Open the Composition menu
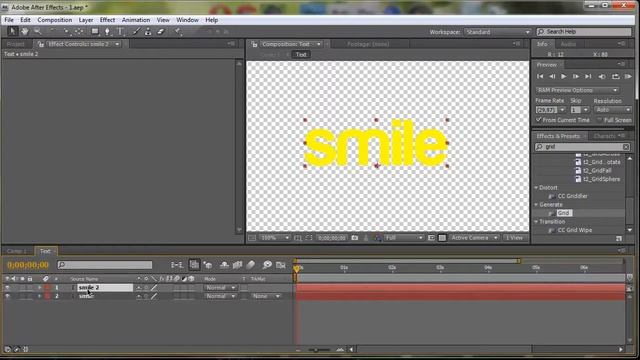The height and width of the screenshot is (360, 640). pyautogui.click(x=55, y=20)
